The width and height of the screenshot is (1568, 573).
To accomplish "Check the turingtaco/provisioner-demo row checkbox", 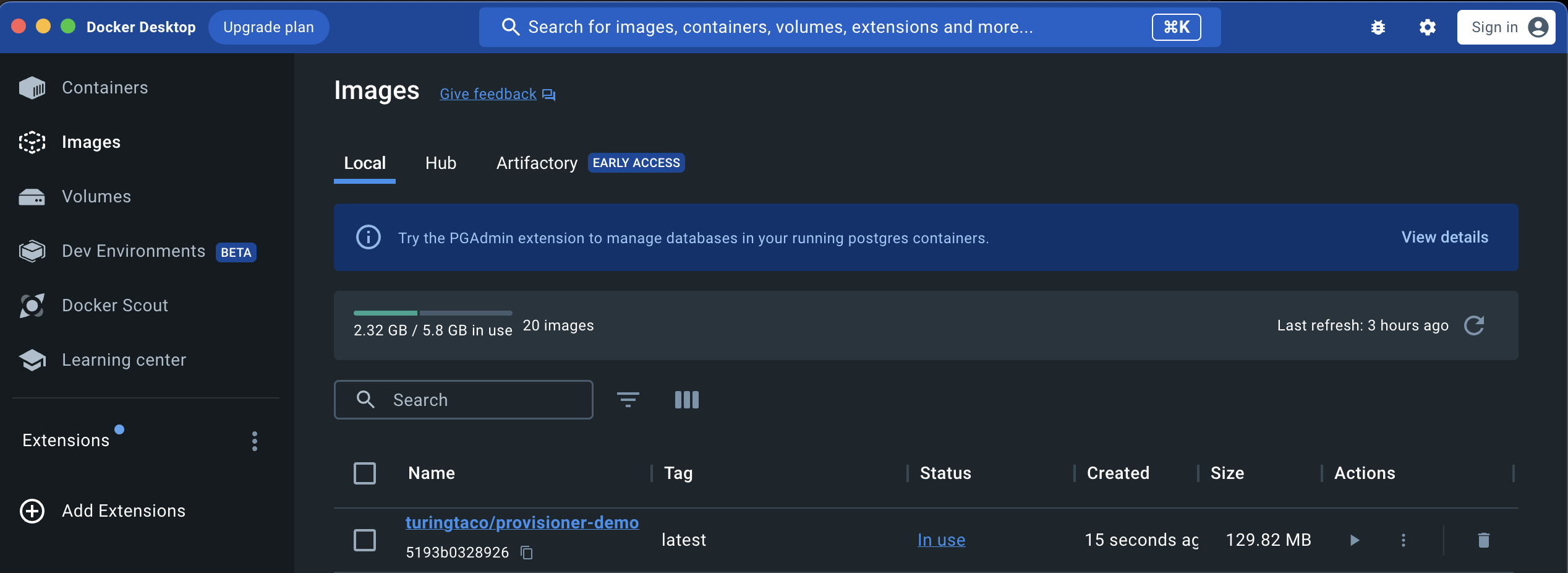I will (x=365, y=540).
